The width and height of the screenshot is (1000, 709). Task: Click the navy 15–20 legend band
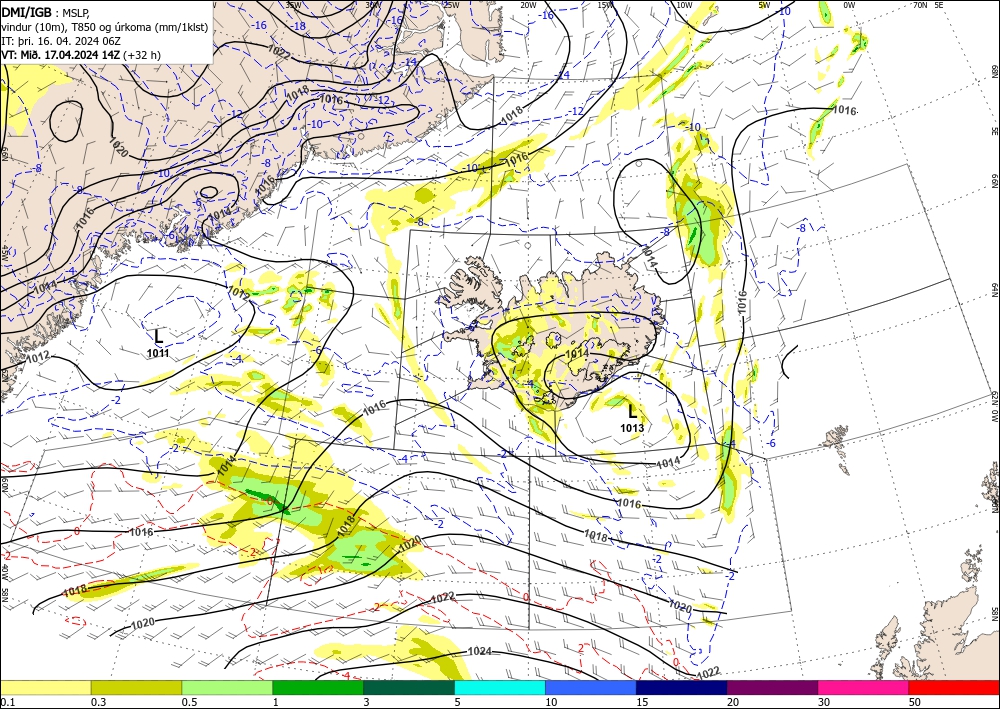[x=682, y=687]
